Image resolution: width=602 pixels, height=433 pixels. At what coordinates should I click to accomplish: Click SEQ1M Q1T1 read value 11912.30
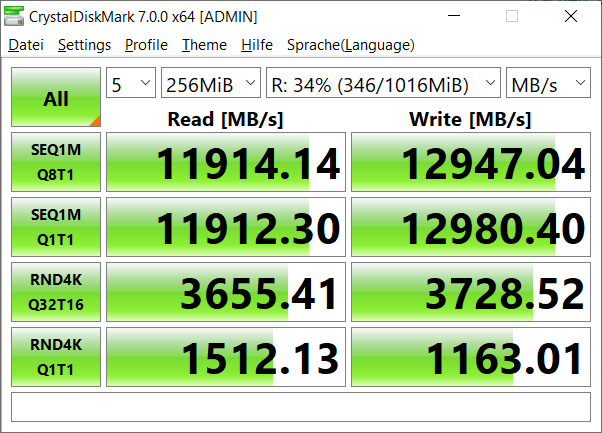click(x=226, y=227)
